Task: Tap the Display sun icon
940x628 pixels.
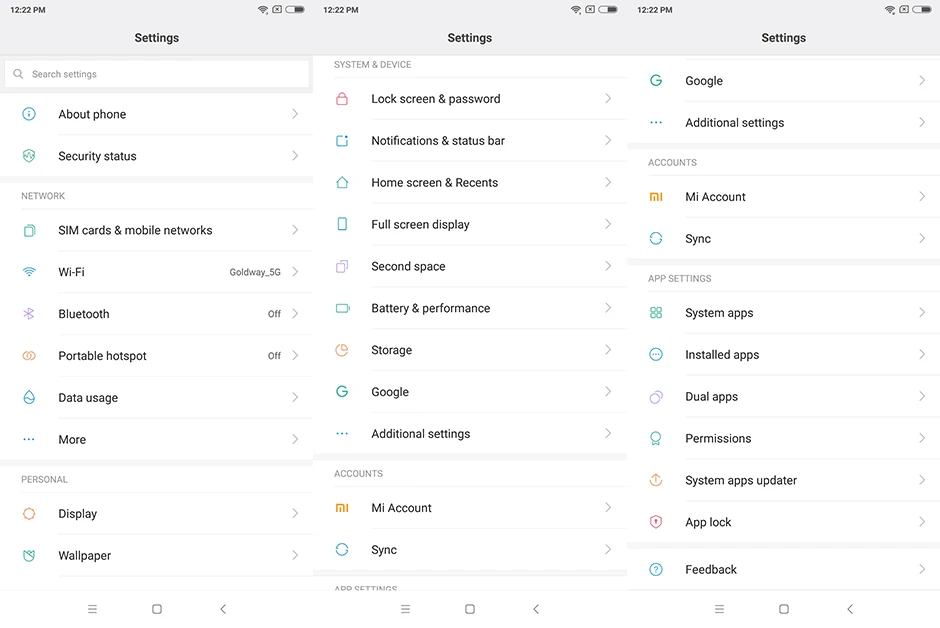Action: click(29, 514)
